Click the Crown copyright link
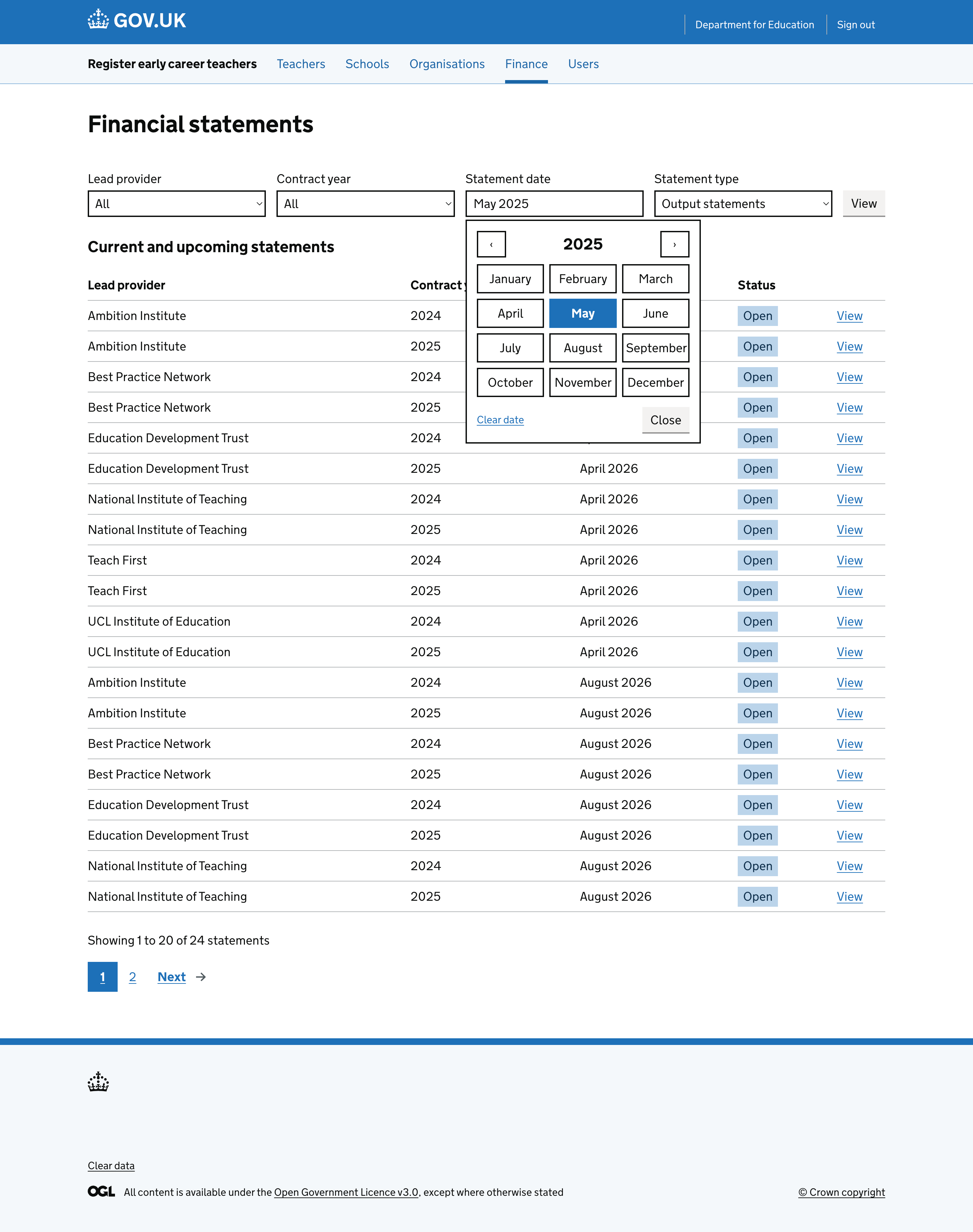This screenshot has height=1232, width=973. [841, 1192]
